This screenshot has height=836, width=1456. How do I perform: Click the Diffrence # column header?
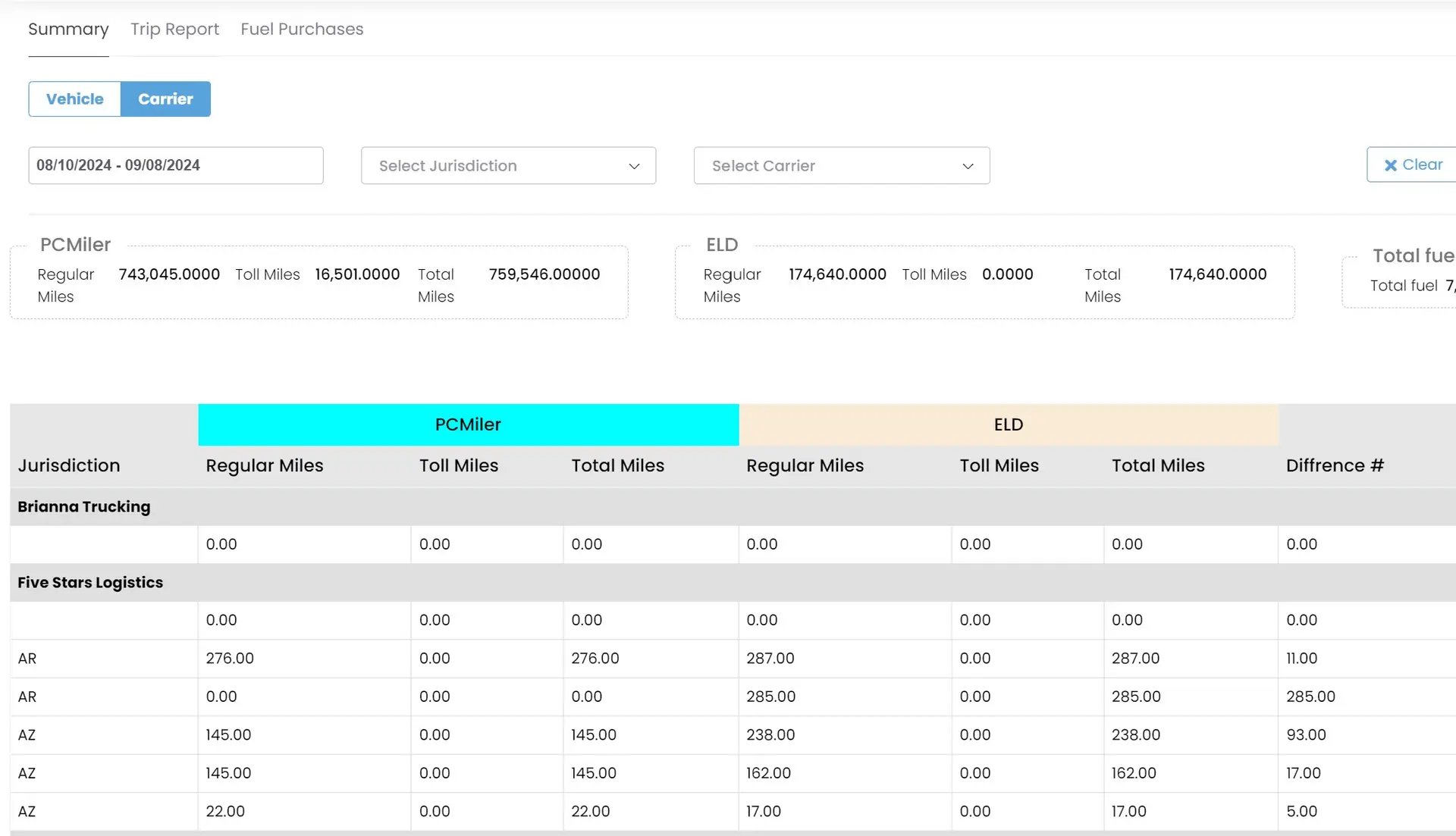click(1334, 465)
